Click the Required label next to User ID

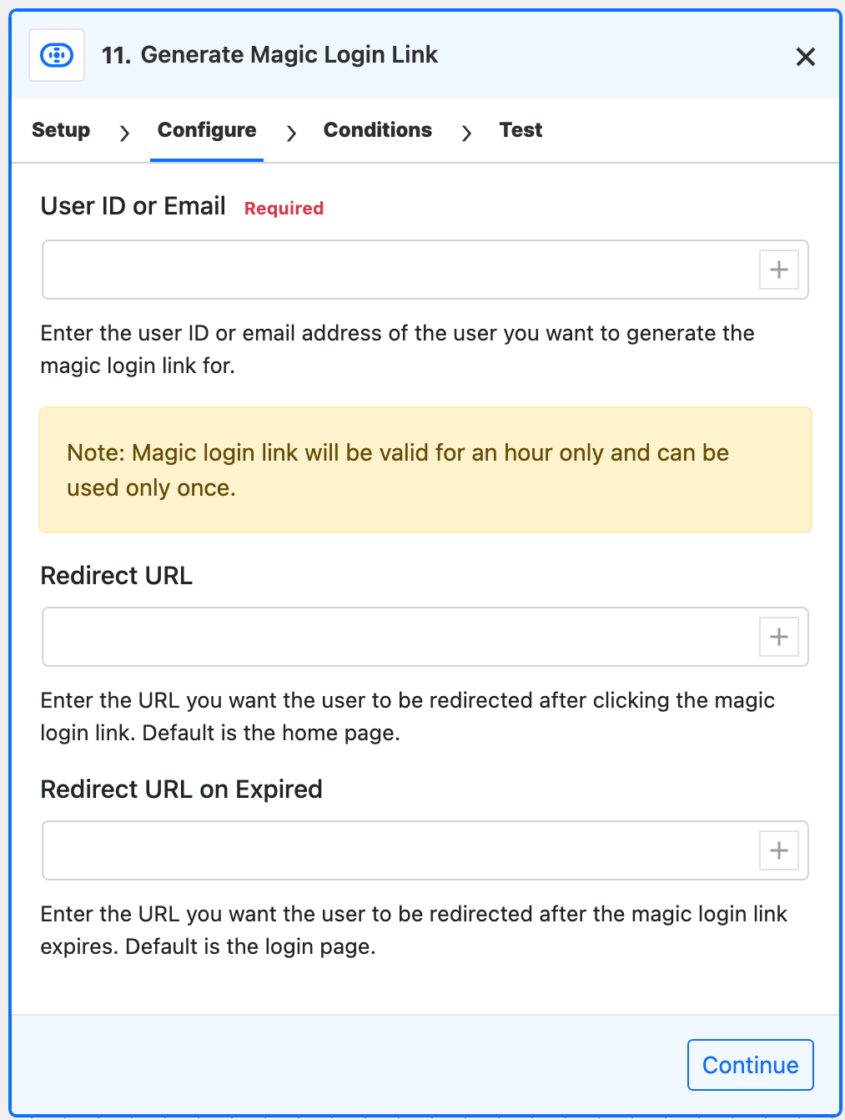pyautogui.click(x=283, y=208)
